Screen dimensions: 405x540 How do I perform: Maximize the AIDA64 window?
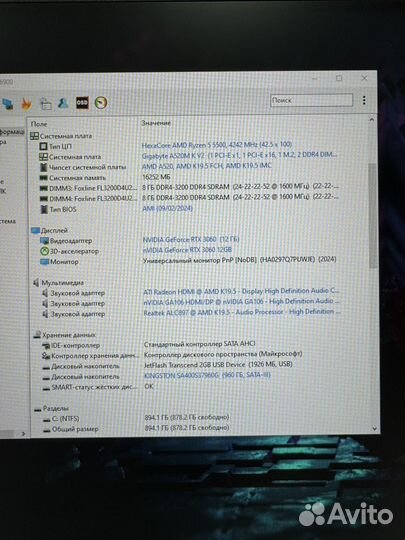(339, 79)
